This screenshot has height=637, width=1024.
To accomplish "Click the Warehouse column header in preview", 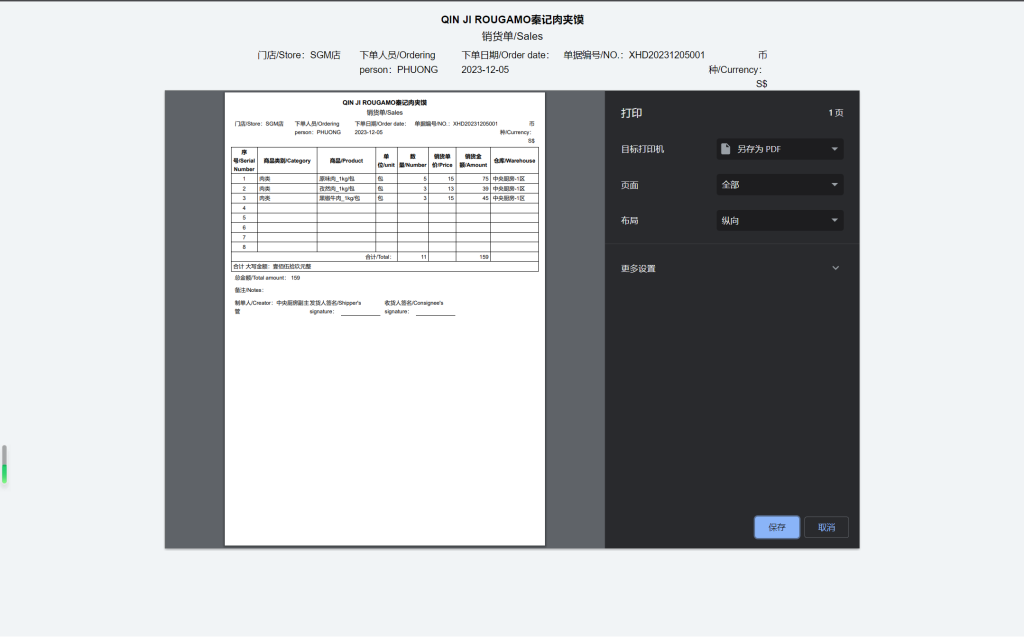I will pyautogui.click(x=514, y=161).
